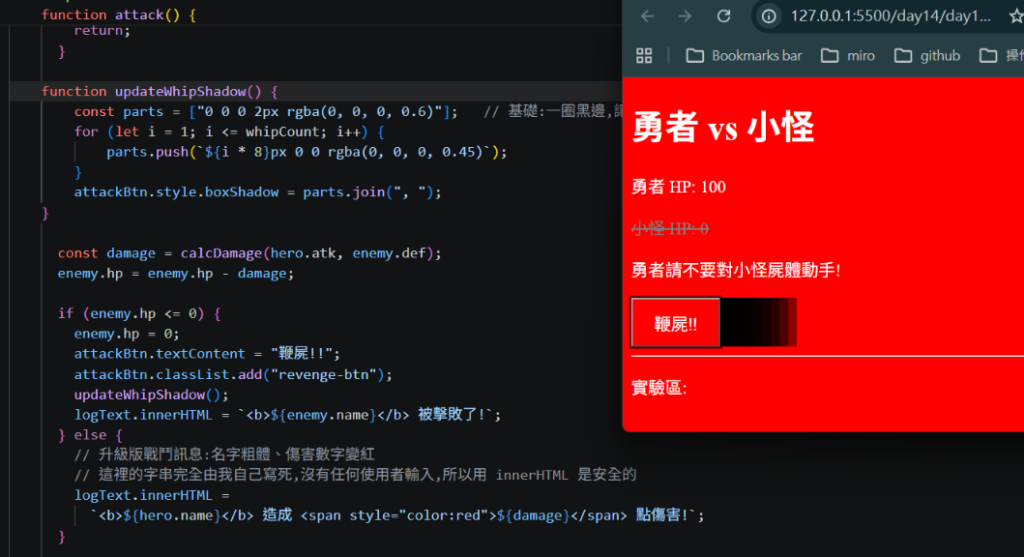1024x557 pixels.
Task: Click the return; statement line
Action: click(x=102, y=31)
